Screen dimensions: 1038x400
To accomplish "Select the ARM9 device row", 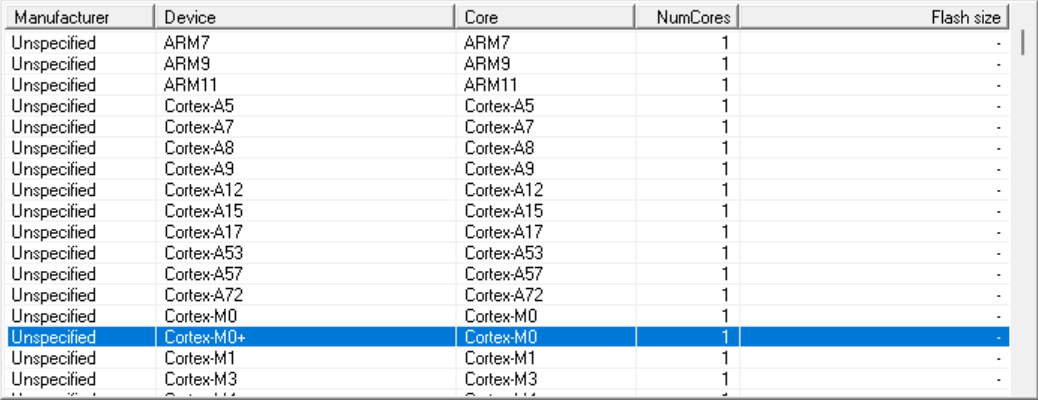I will (x=508, y=65).
